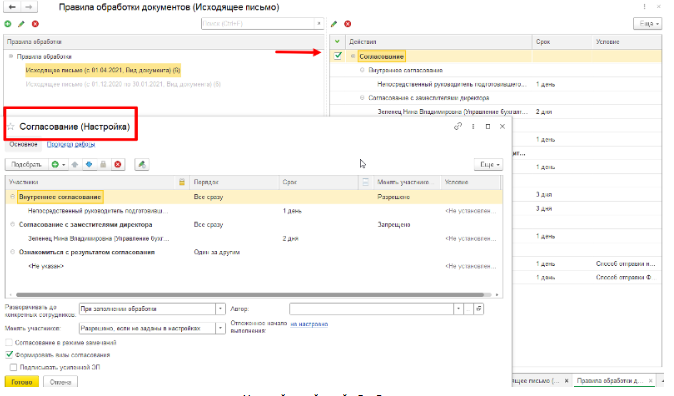Viewport: 674px width, 396px height.
Task: Select Непосредственный руководитель row in dialog
Action: (254, 211)
